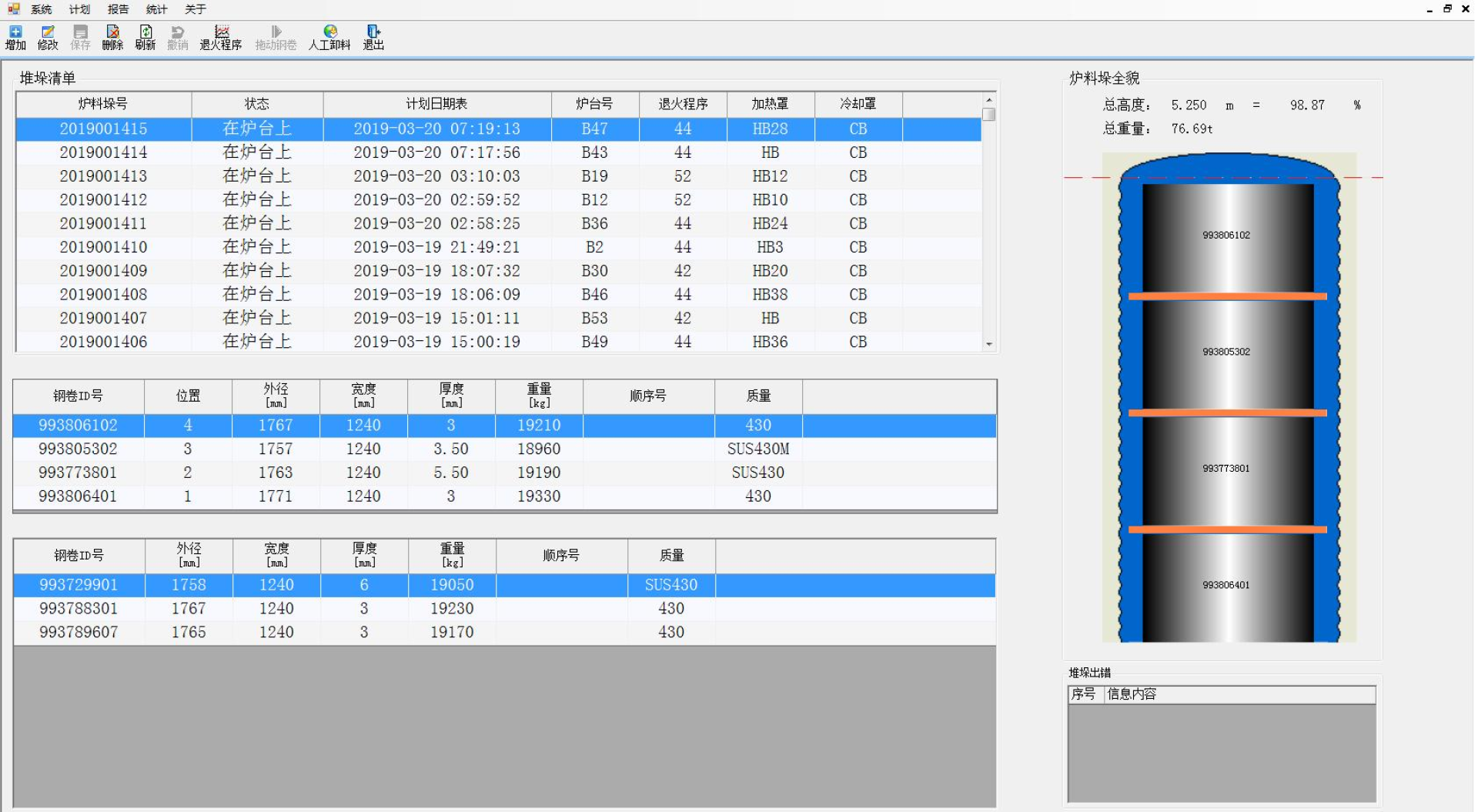This screenshot has width=1478, height=812.
Task: Select stack row 2019001410
Action: 498,247
